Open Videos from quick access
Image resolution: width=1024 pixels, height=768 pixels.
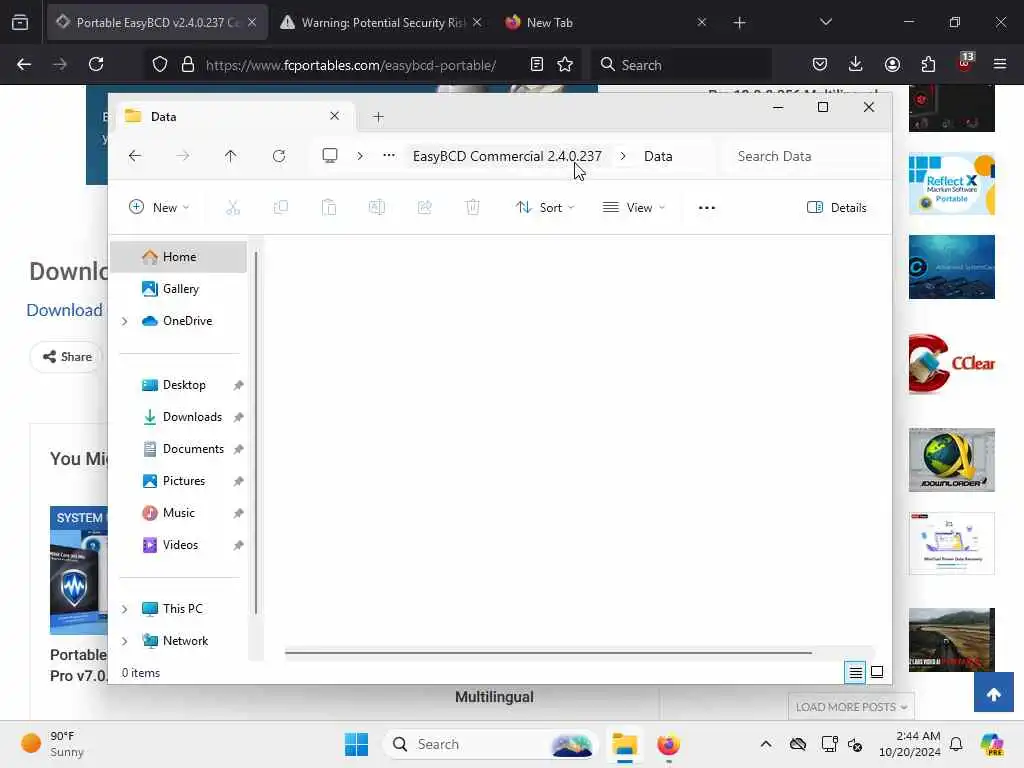(x=180, y=545)
